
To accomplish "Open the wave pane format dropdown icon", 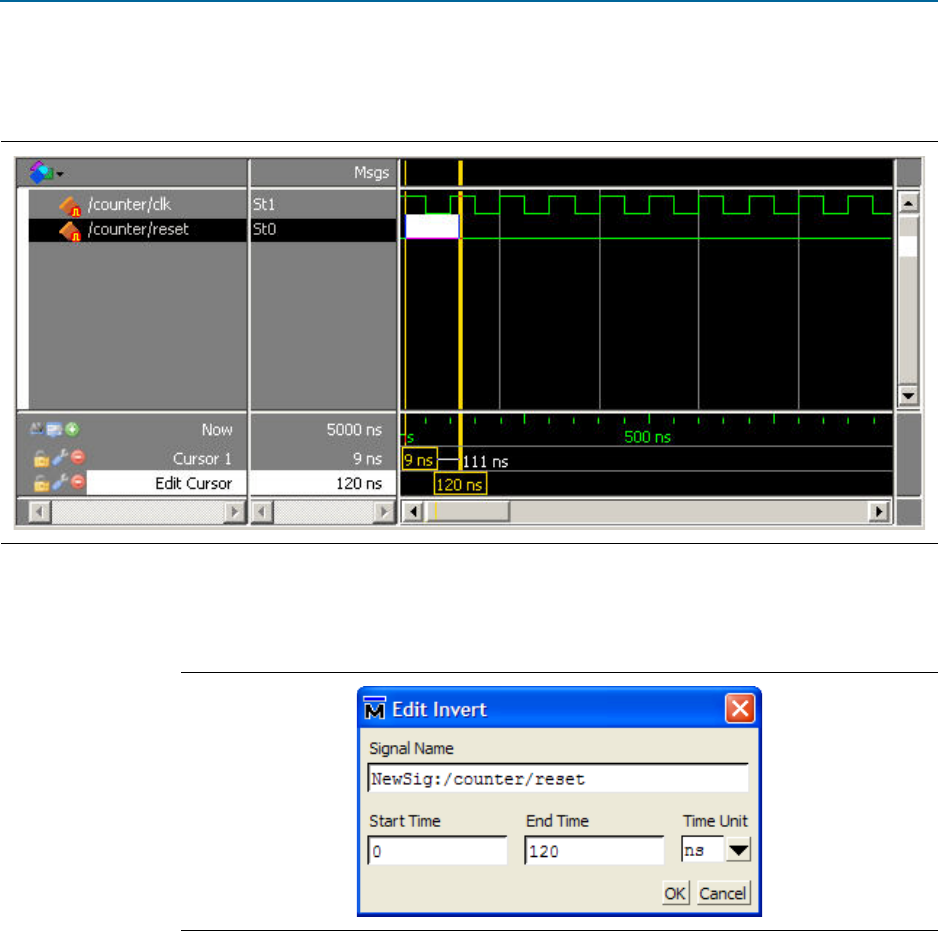I will point(46,172).
